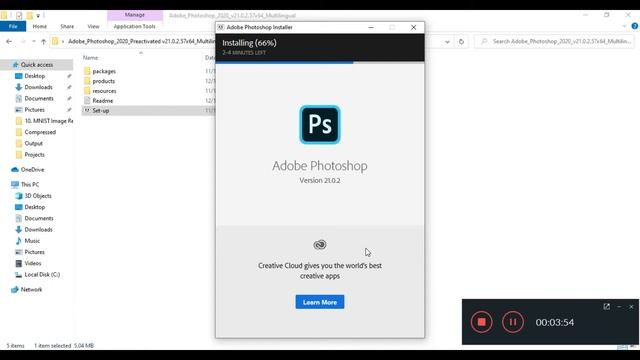The image size is (640, 360).
Task: Click the recording timer 00:03:54
Action: point(555,322)
